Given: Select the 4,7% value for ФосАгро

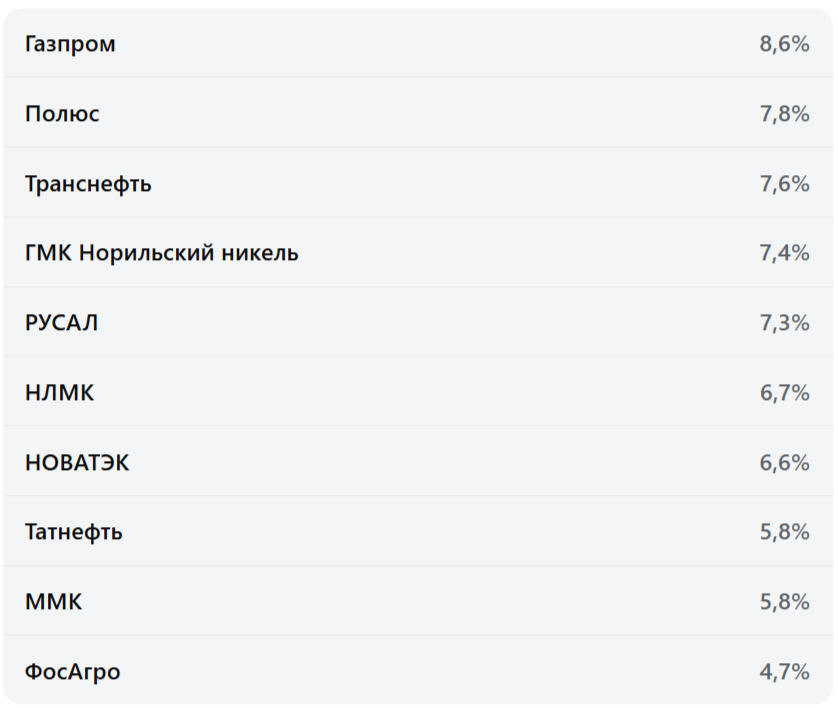Looking at the screenshot, I should 784,672.
